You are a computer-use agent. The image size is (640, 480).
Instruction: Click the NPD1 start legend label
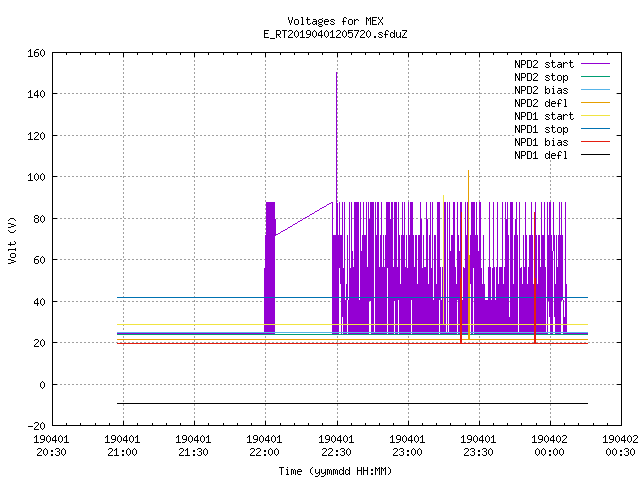point(544,116)
